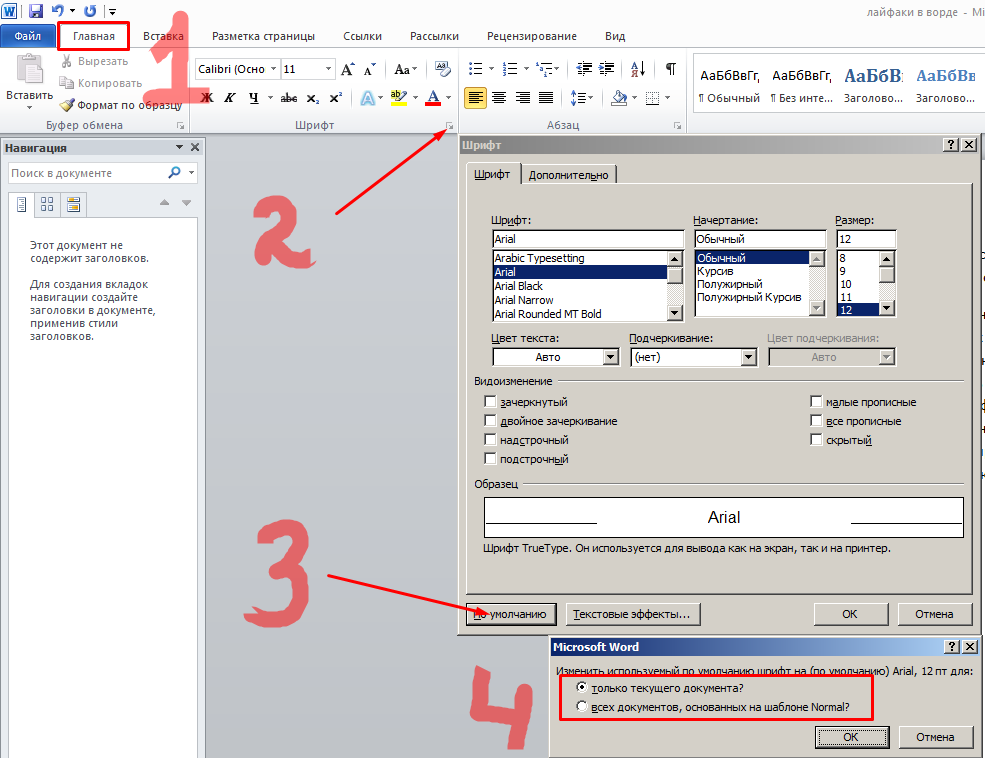Check малые прописные checkbox

pyautogui.click(x=816, y=401)
